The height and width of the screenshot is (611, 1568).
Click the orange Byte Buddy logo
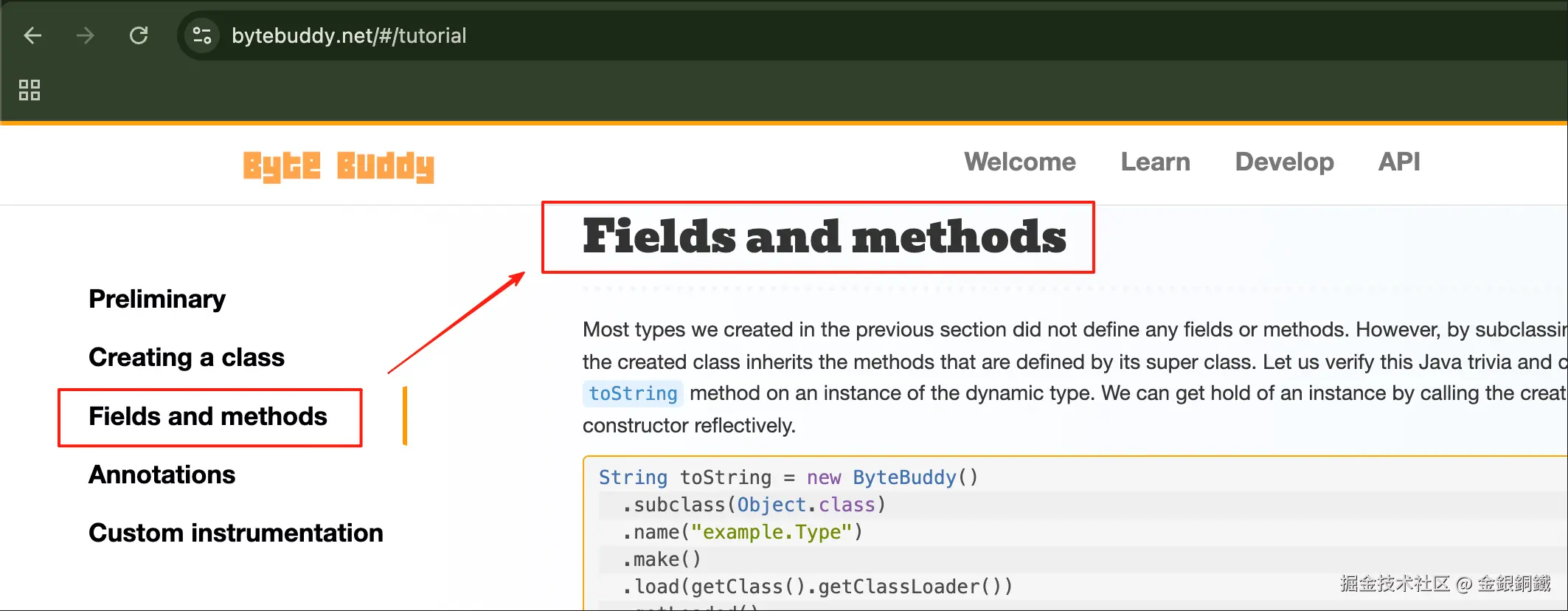tap(339, 166)
